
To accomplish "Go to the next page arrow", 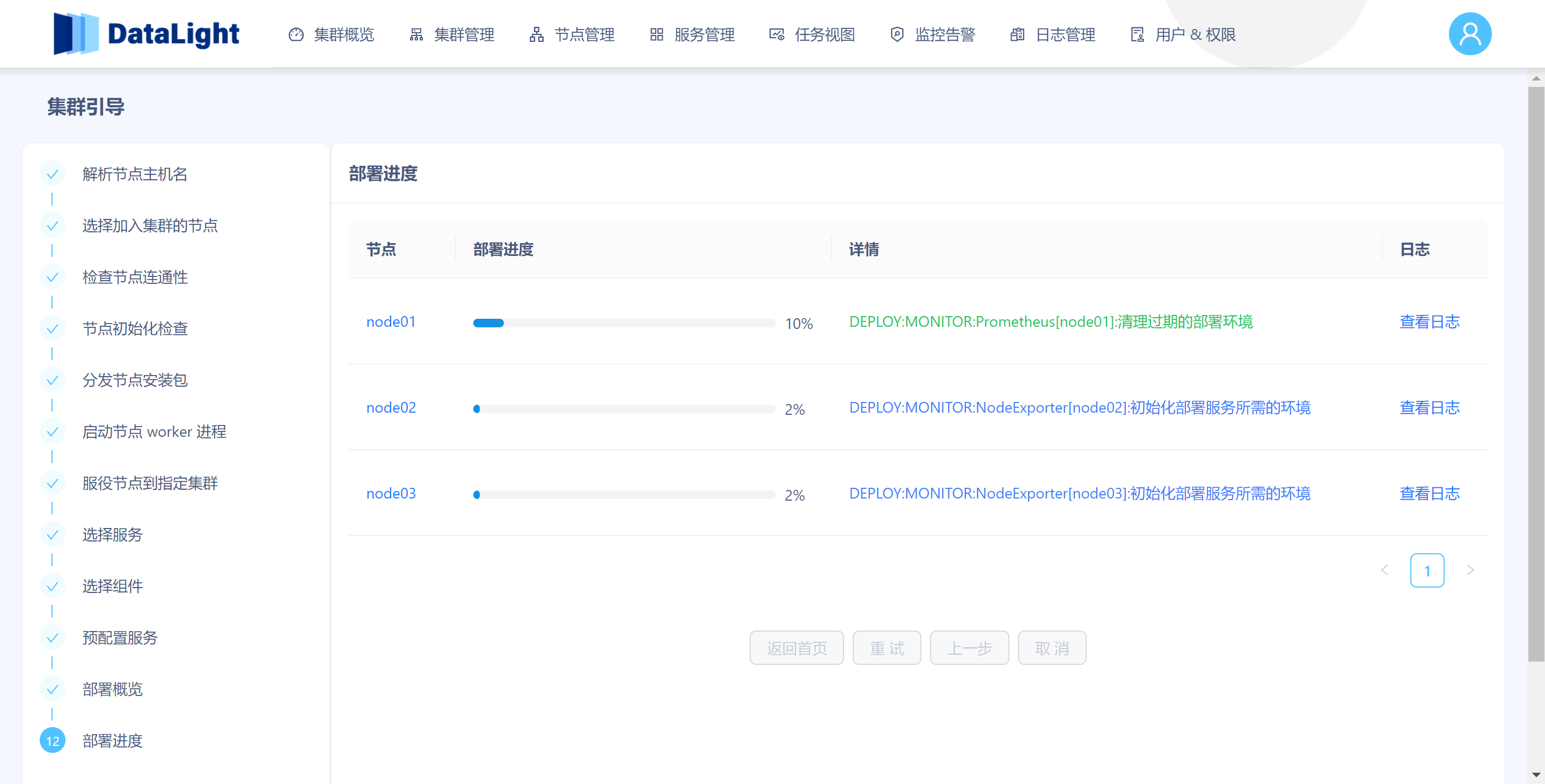I will [1470, 570].
